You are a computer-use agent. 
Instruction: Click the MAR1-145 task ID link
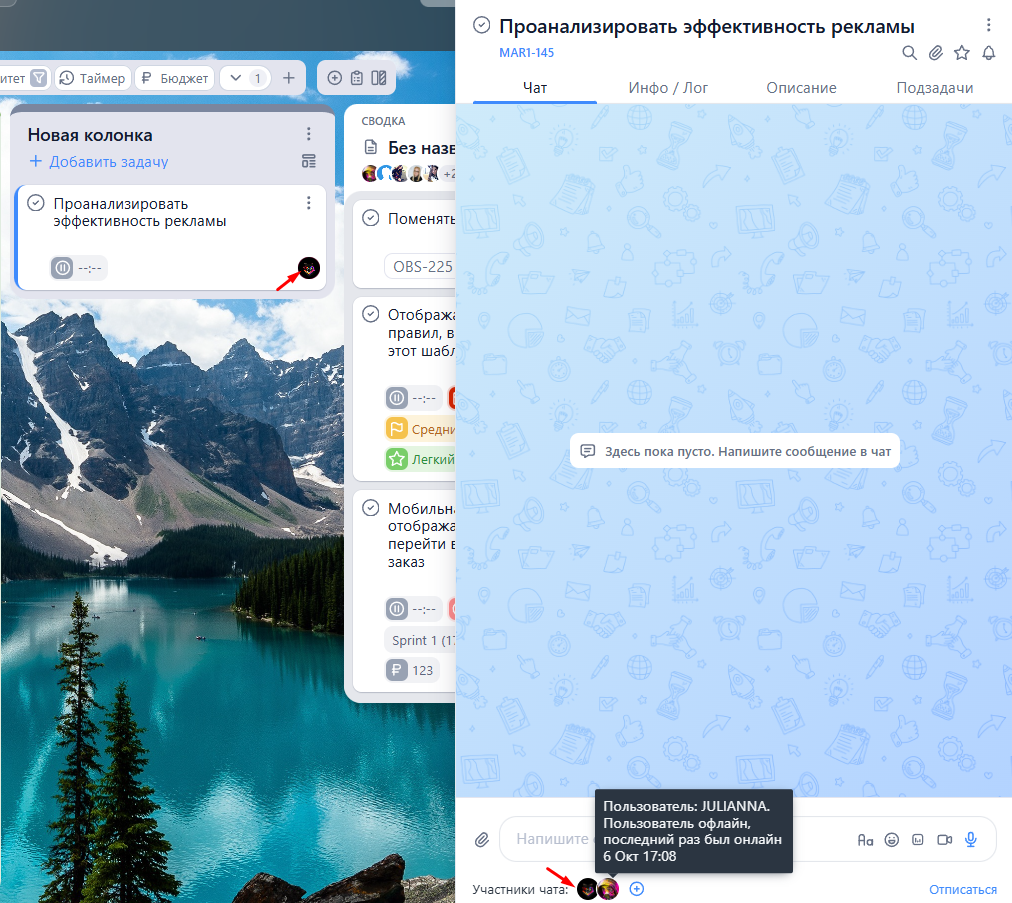click(x=526, y=53)
